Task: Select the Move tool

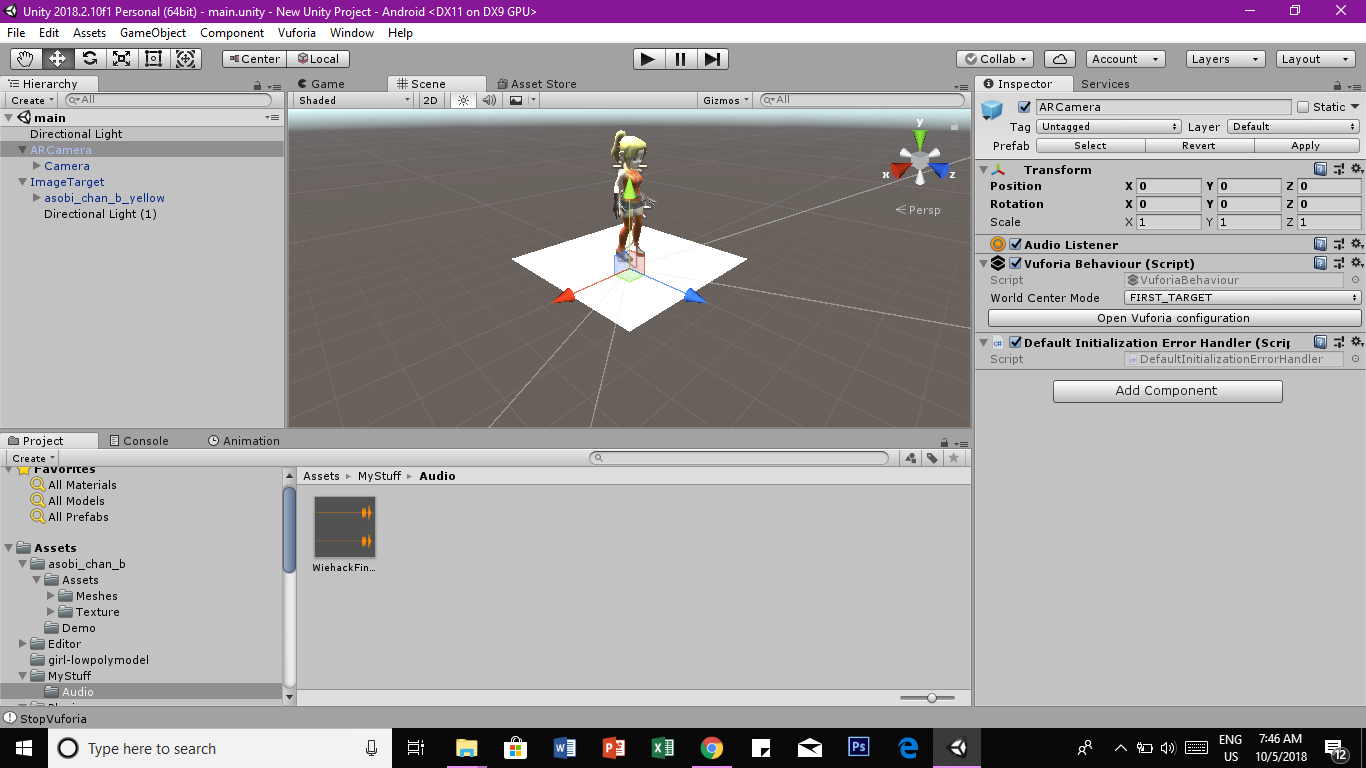Action: point(57,59)
